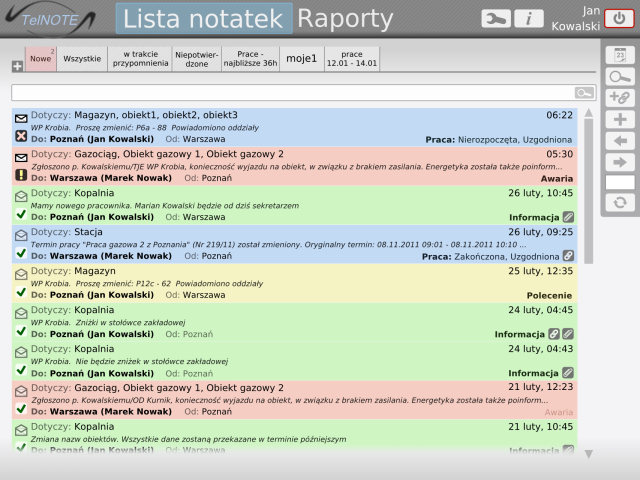The width and height of the screenshot is (640, 480).
Task: Click the Lista notatek header button
Action: 204,19
